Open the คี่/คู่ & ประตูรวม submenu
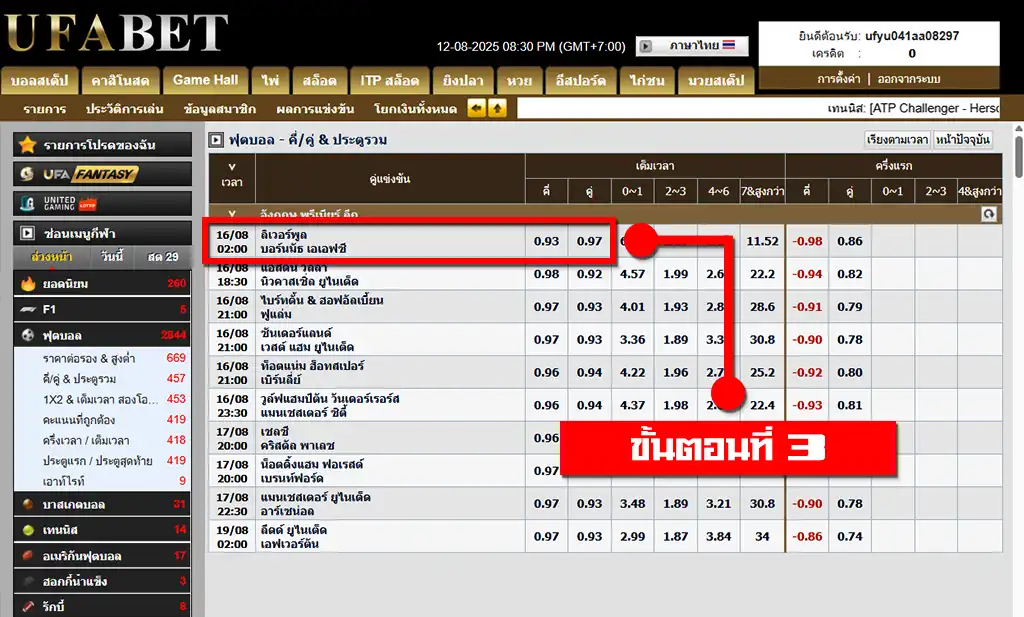1024x617 pixels. coord(80,379)
